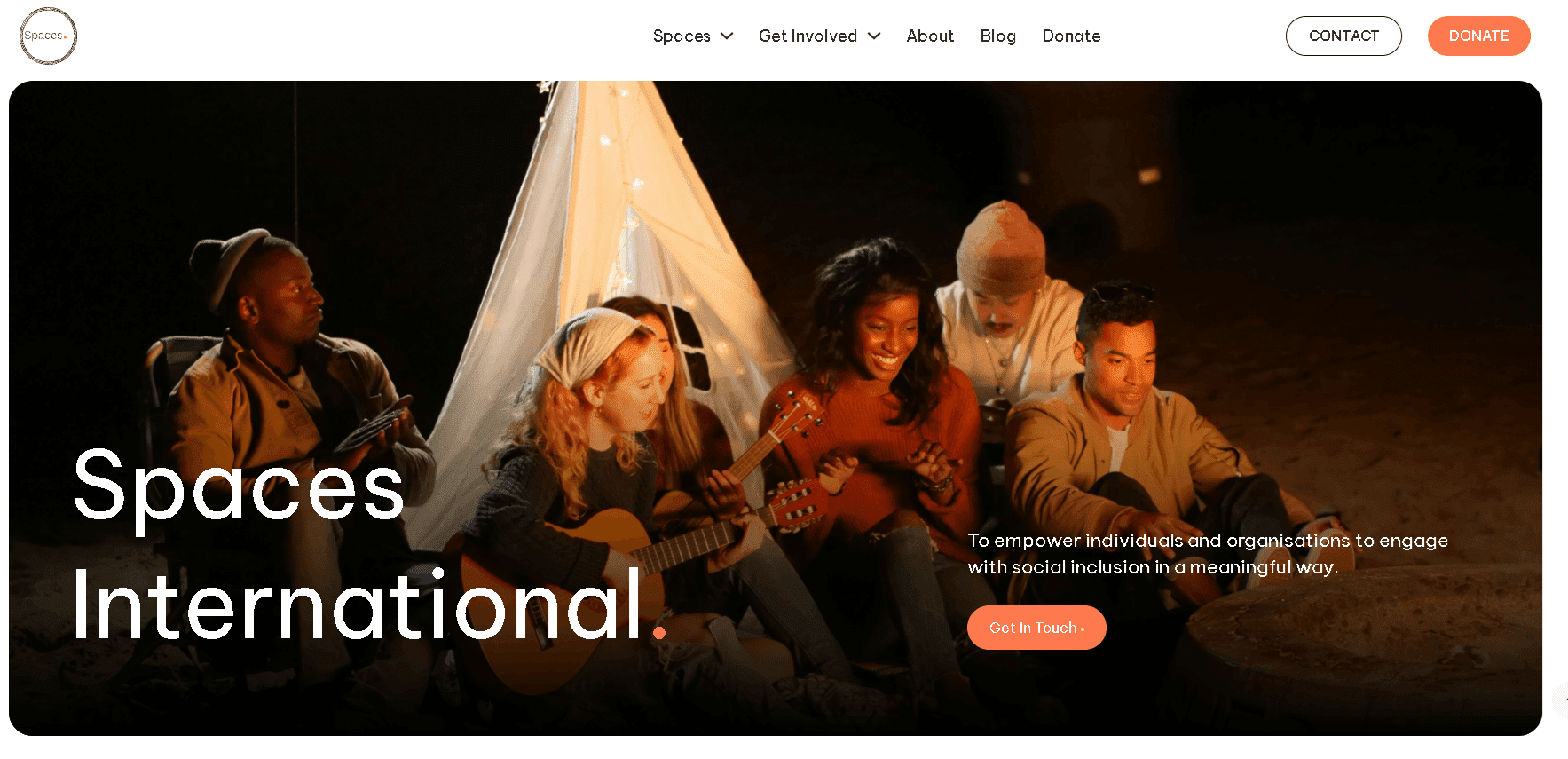Click the orange dot after International
Viewport: 1568px width, 759px height.
pos(659,632)
